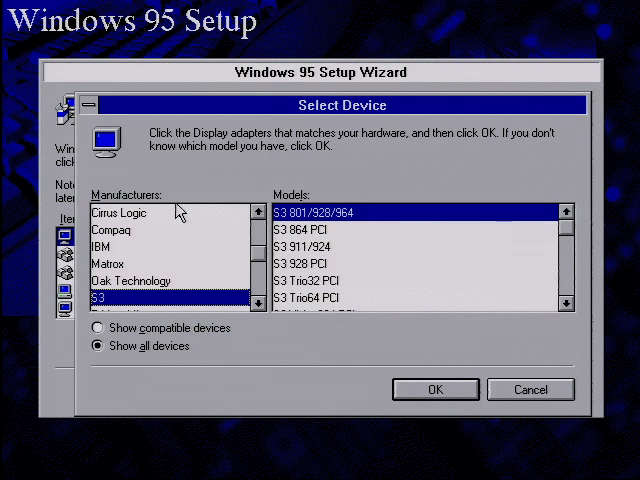This screenshot has width=640, height=480.
Task: Choose the S3 864 PCI model
Action: 416,230
